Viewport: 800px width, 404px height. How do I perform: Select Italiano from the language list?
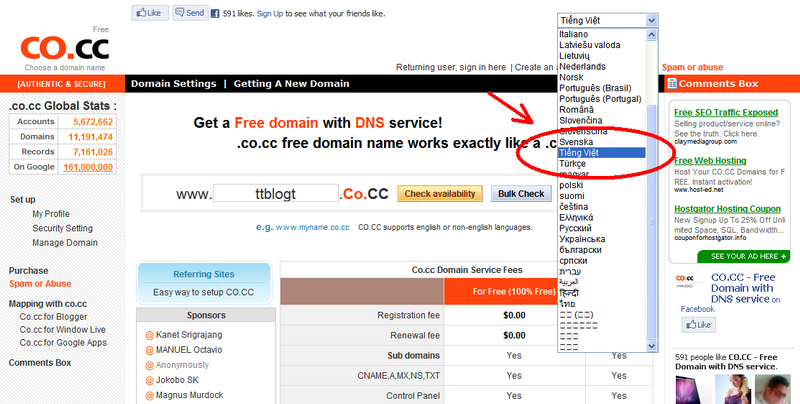(573, 34)
